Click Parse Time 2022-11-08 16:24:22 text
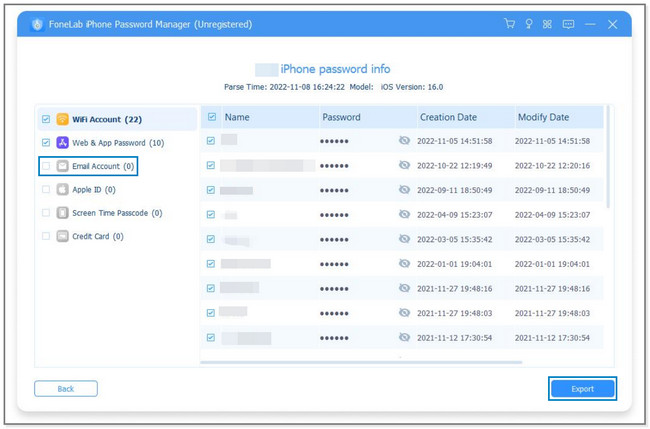This screenshot has height=429, width=650. click(284, 87)
